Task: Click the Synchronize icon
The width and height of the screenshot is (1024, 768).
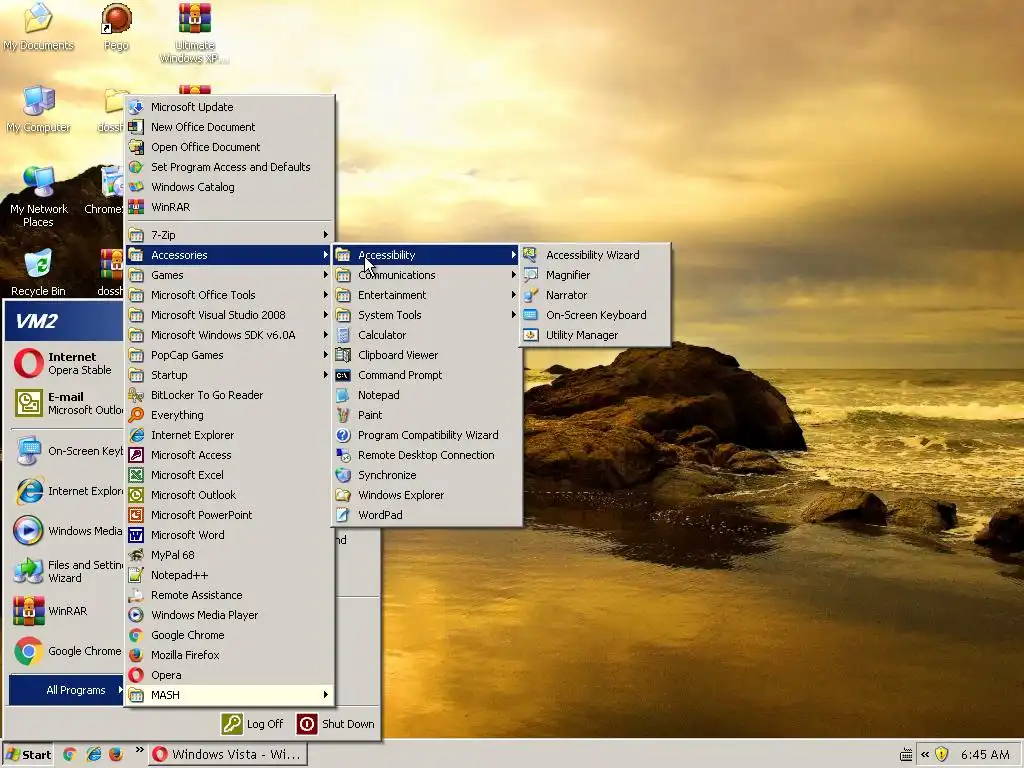Action: tap(343, 475)
